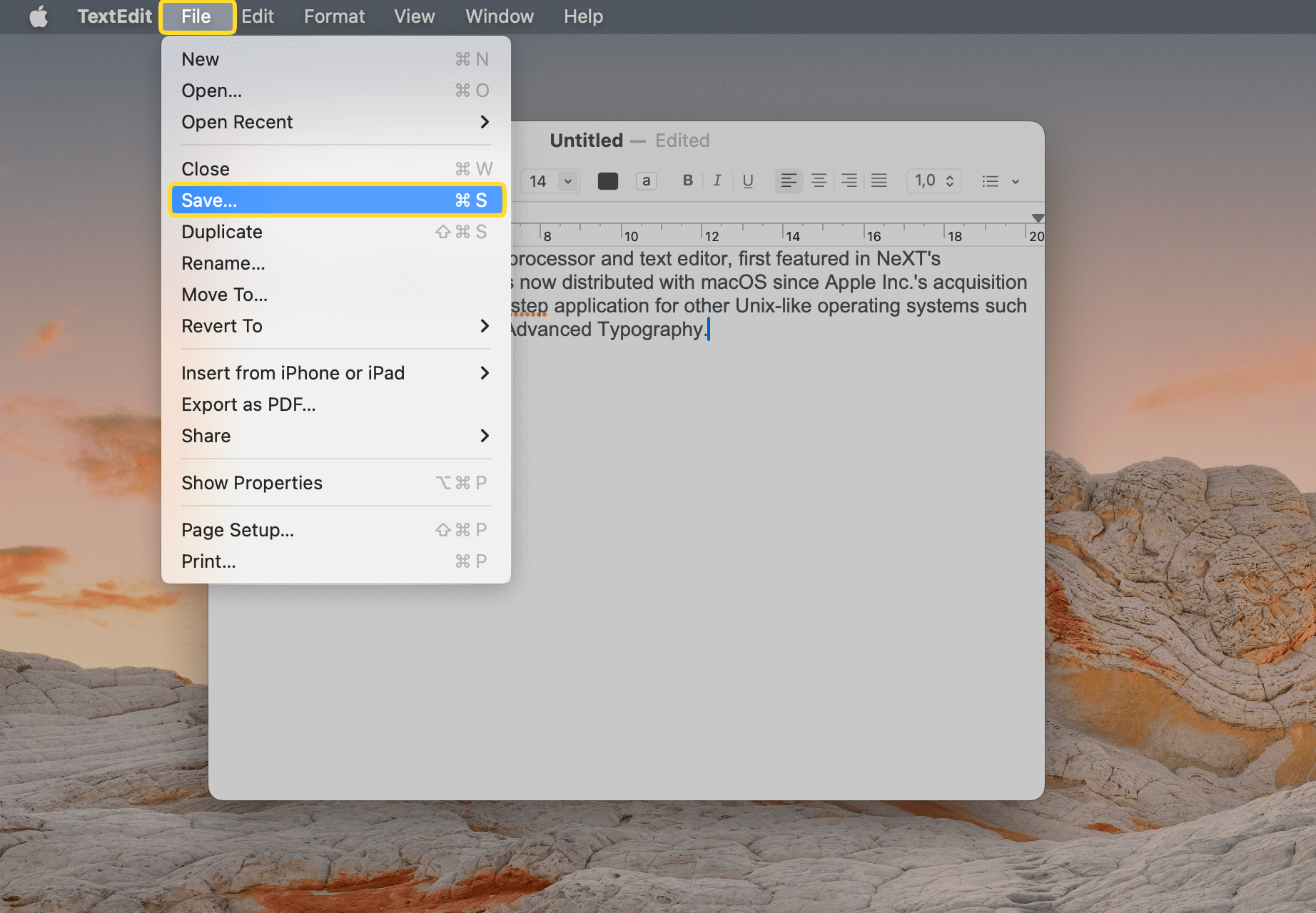
Task: Toggle underline formatting
Action: point(748,180)
